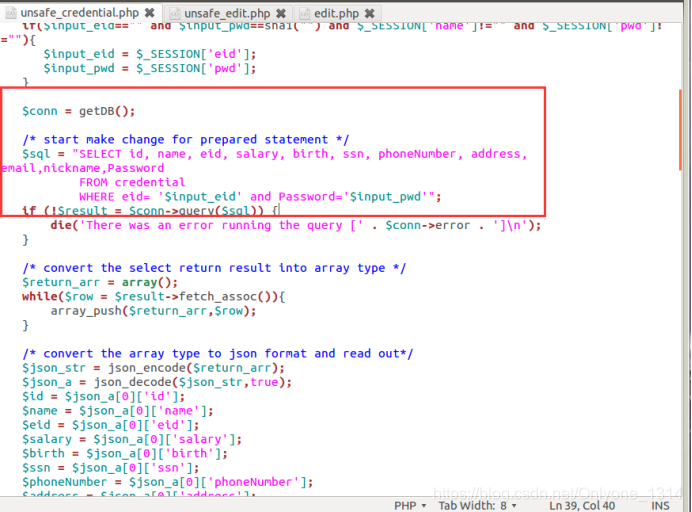Click the $json_a = json_decode line

tap(157, 382)
